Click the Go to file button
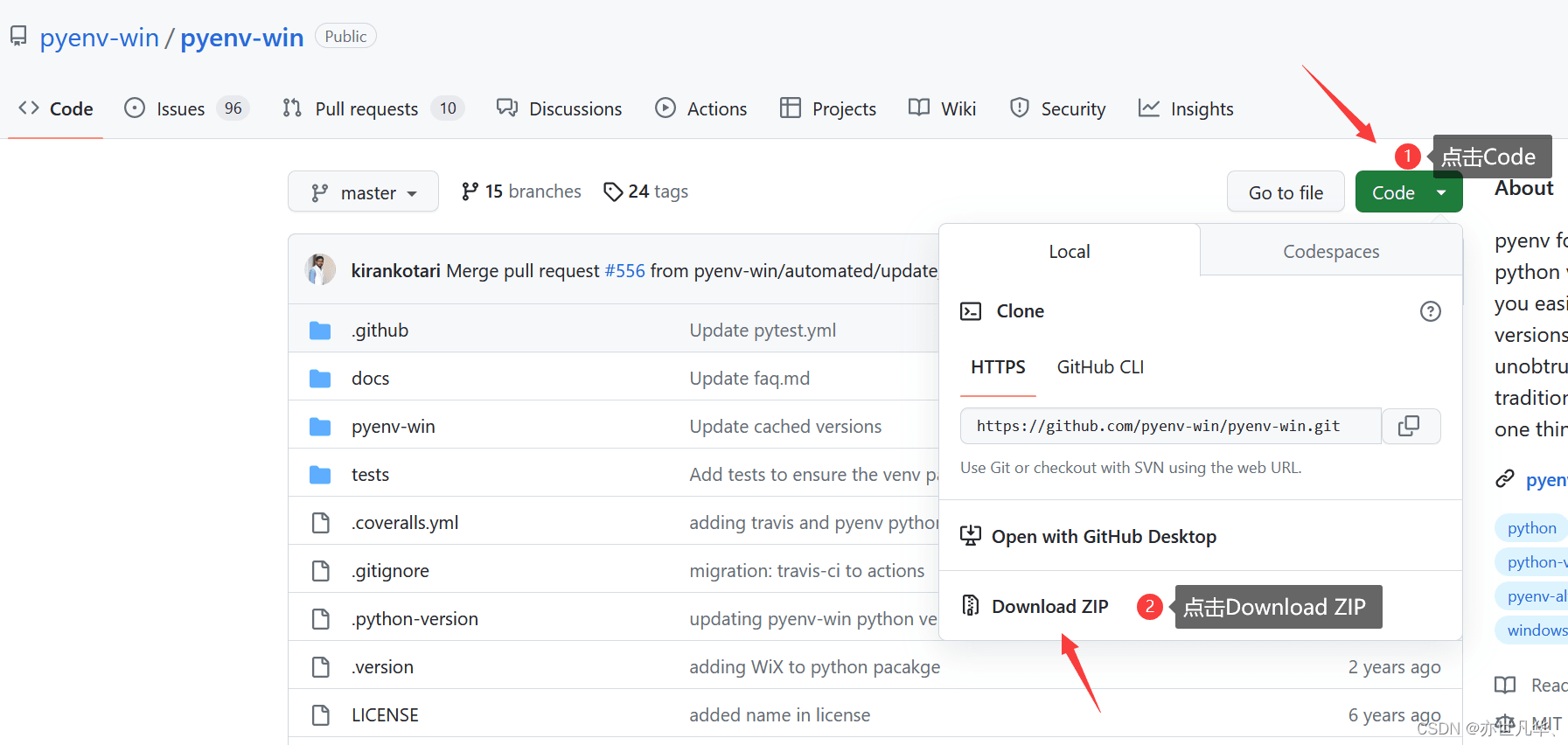The image size is (1568, 745). [1286, 191]
